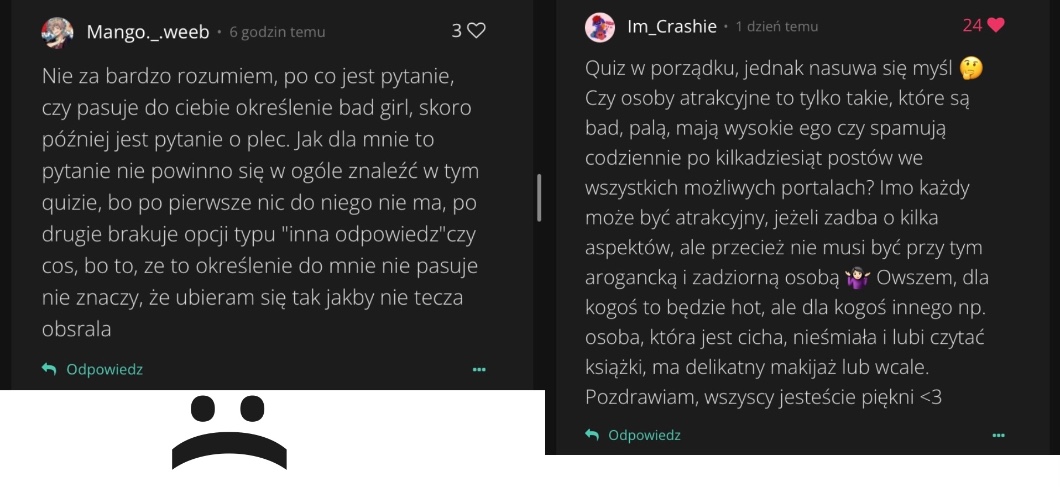
Task: Click reply arrow icon under Im_Crashie's comment
Action: click(592, 435)
